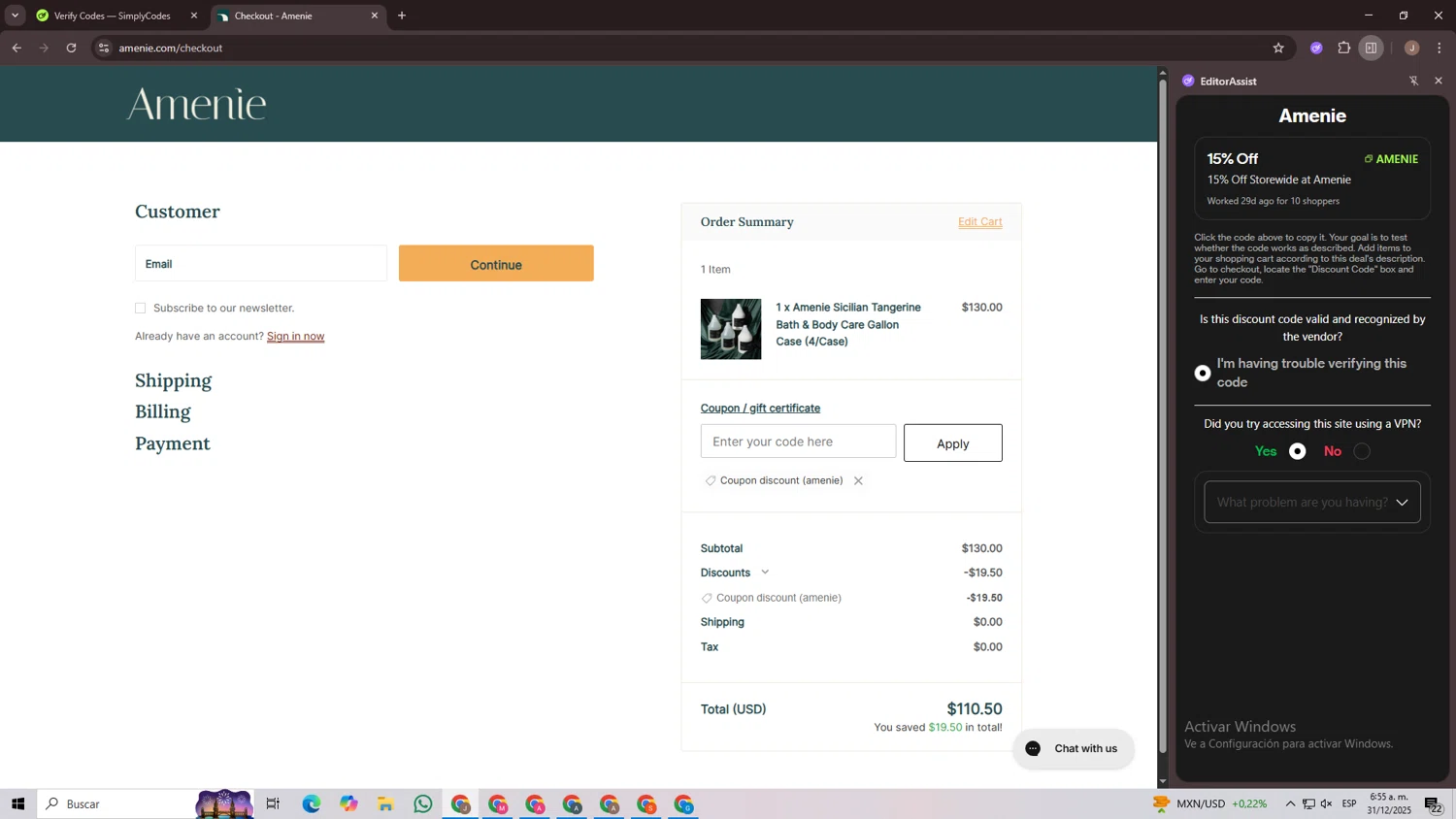Check Subscribe to our newsletter
This screenshot has height=819, width=1456.
pos(141,308)
